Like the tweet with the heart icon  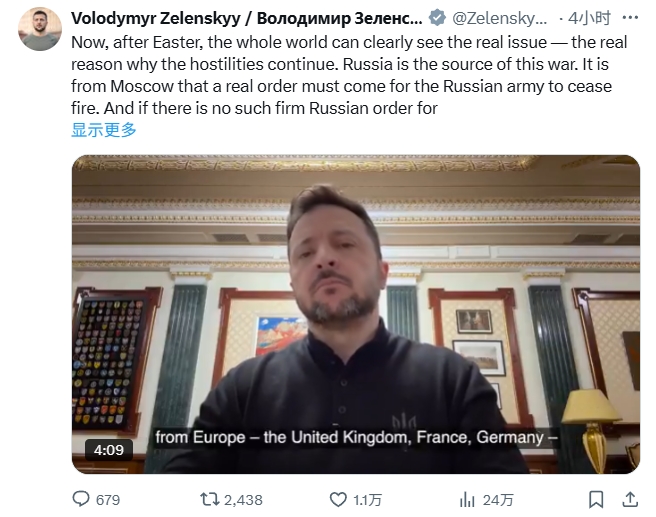point(339,498)
